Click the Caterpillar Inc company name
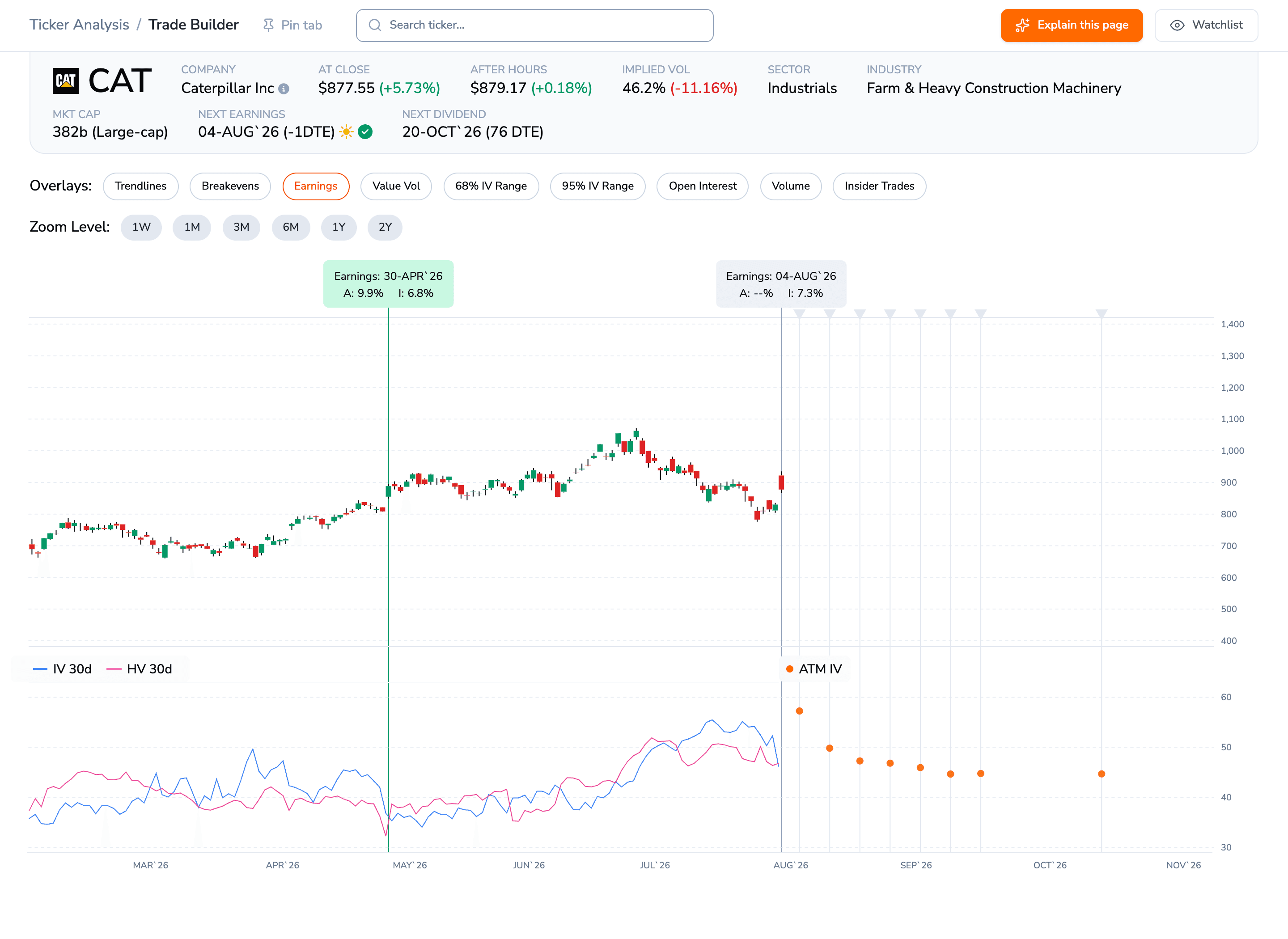This screenshot has height=939, width=1288. 227,88
